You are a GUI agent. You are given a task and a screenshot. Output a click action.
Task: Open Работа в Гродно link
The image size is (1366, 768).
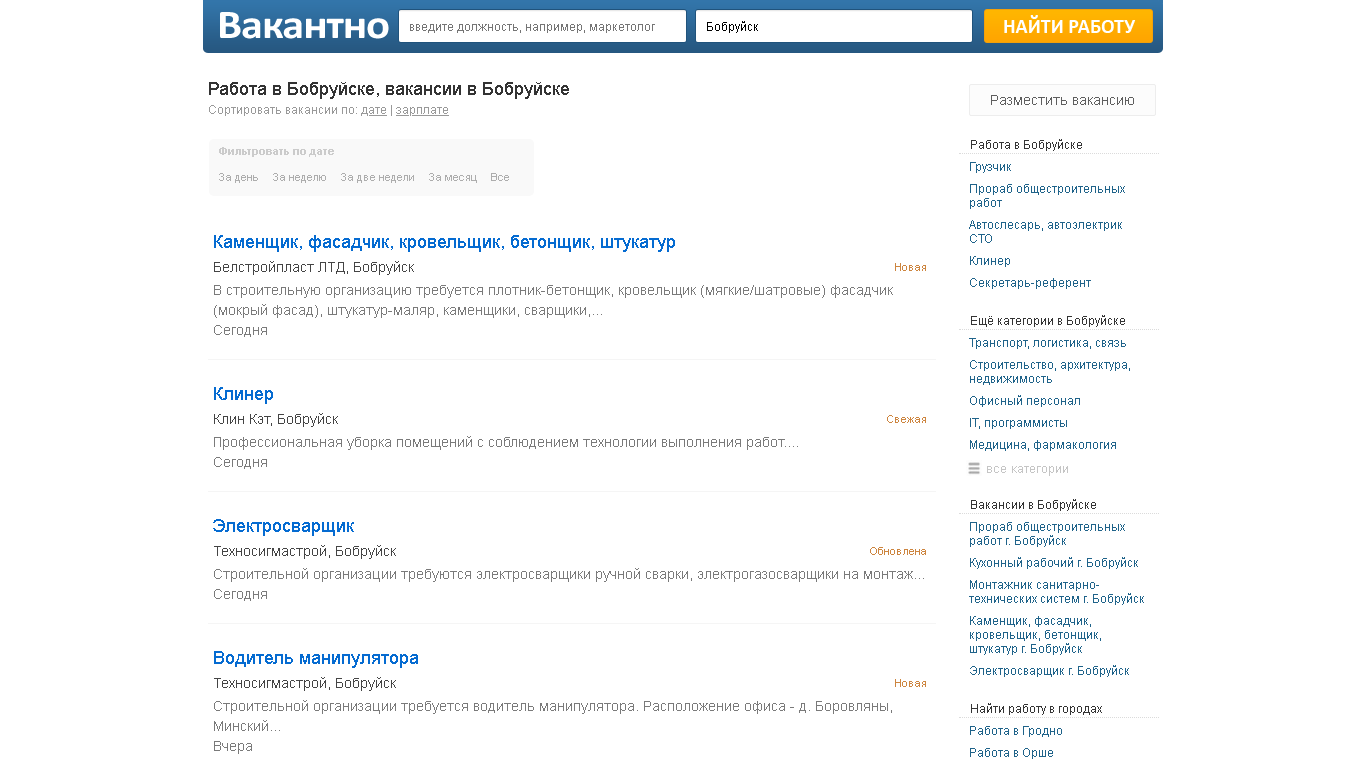(x=1016, y=731)
